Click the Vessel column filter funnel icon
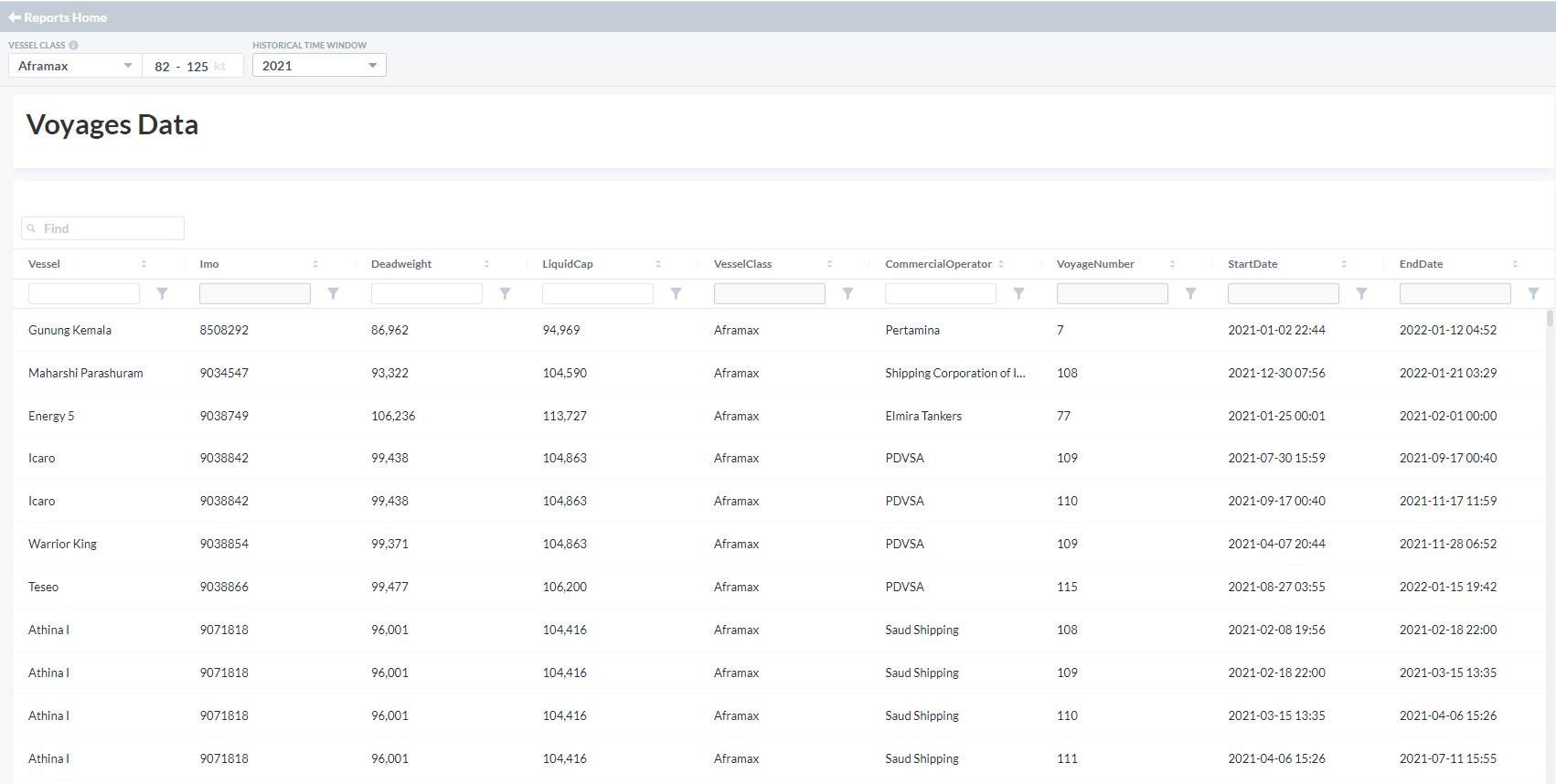 (162, 293)
